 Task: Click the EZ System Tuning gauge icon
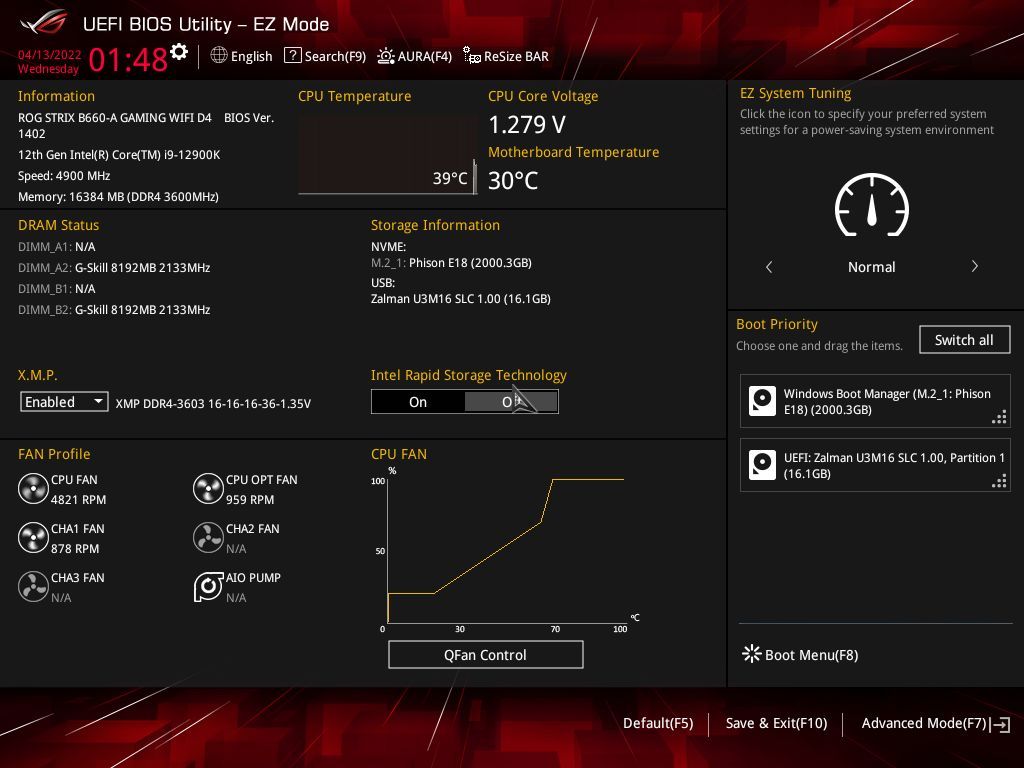[x=872, y=205]
